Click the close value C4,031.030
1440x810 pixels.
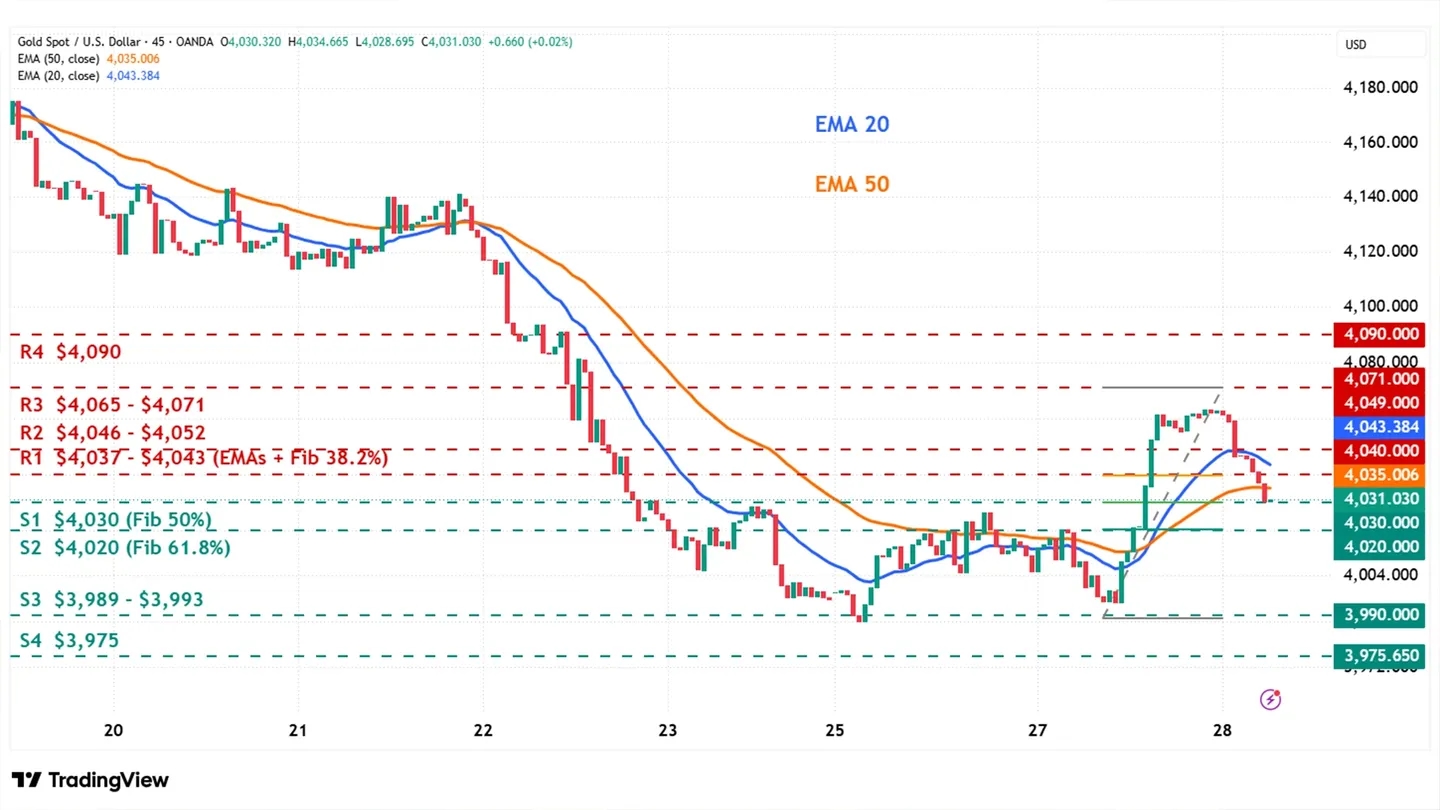tap(451, 42)
